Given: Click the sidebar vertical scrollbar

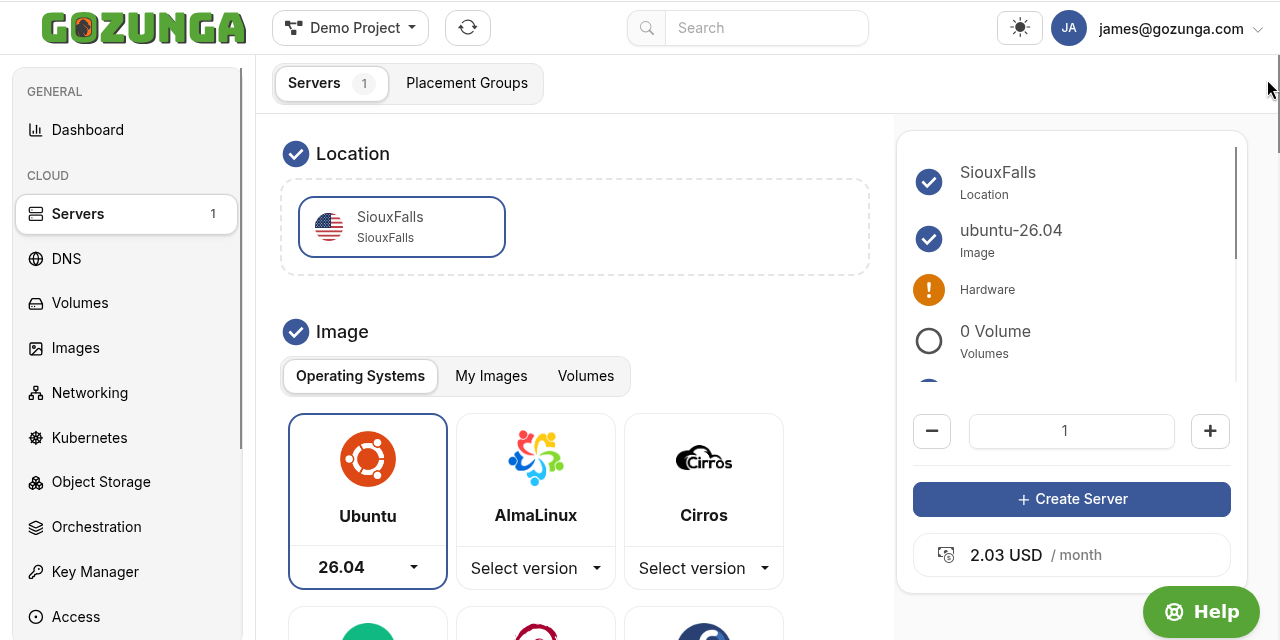Looking at the screenshot, I should click(x=241, y=259).
